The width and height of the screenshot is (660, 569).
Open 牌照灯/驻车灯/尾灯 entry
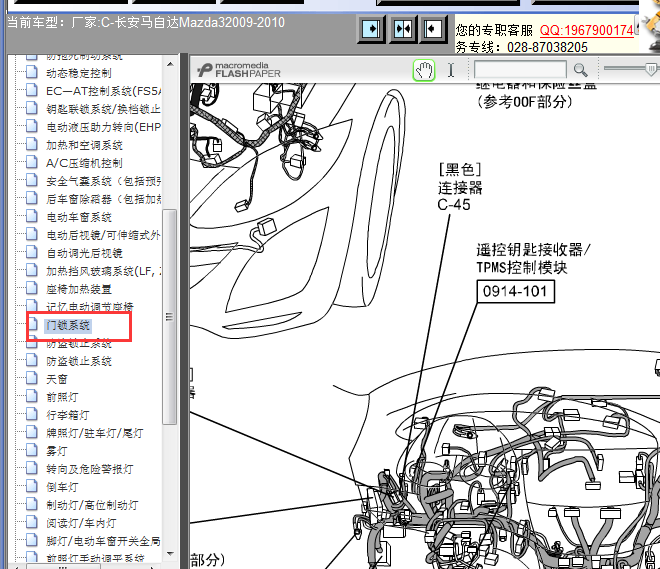(95, 433)
